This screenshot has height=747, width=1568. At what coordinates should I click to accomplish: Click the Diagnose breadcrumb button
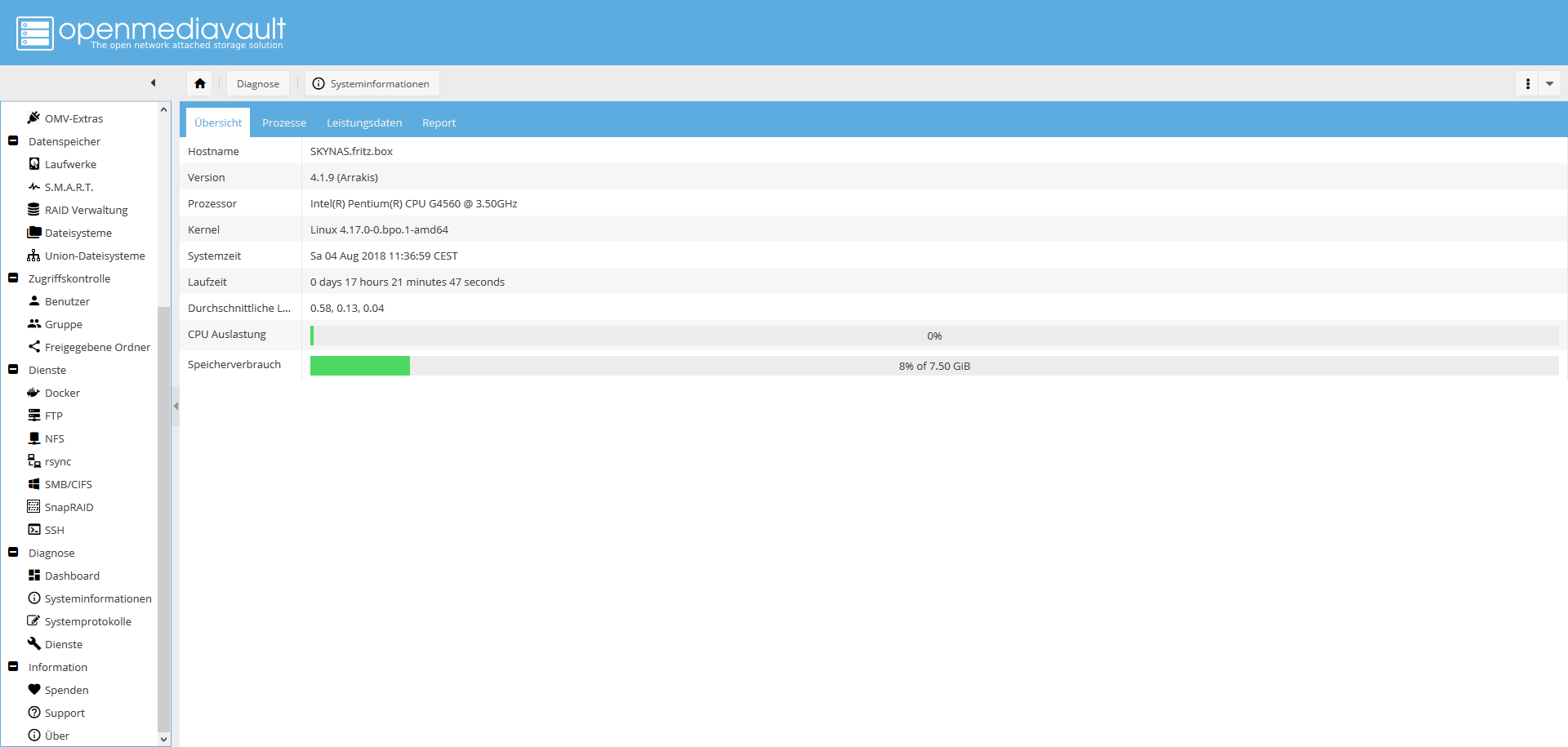(x=258, y=83)
